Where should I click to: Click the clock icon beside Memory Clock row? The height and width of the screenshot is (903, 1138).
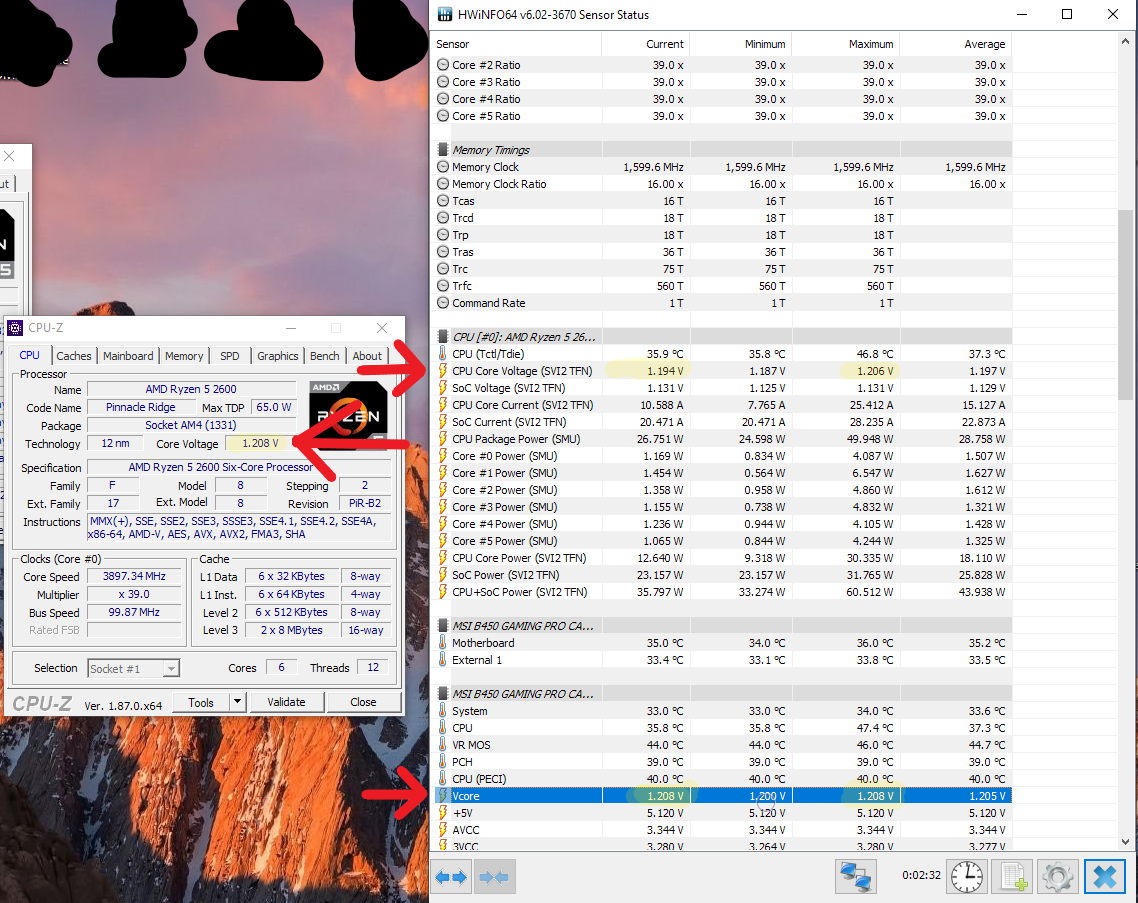(x=443, y=167)
